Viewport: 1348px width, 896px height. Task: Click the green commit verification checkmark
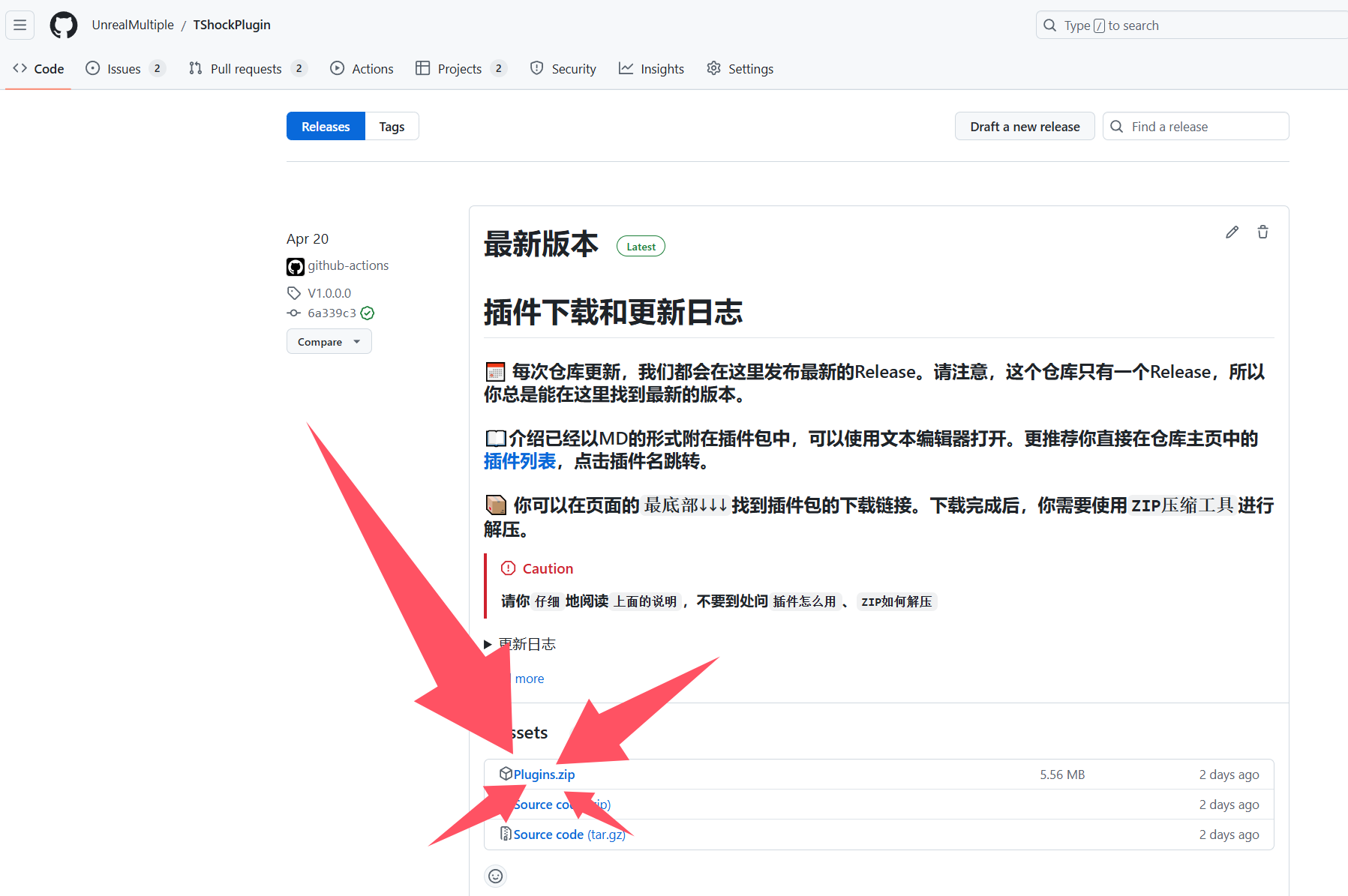[368, 313]
